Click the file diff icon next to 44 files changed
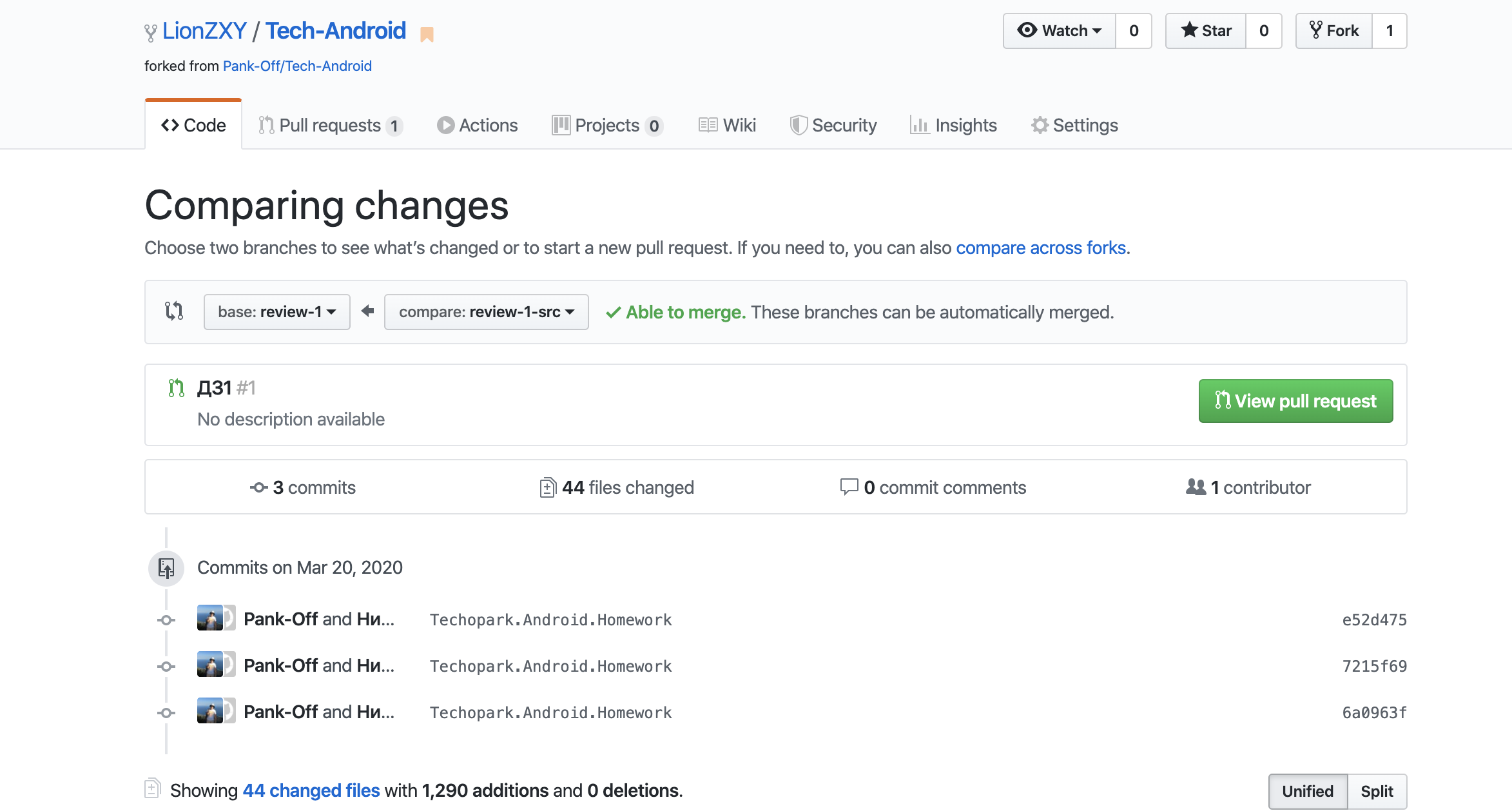The image size is (1512, 811). [x=548, y=487]
